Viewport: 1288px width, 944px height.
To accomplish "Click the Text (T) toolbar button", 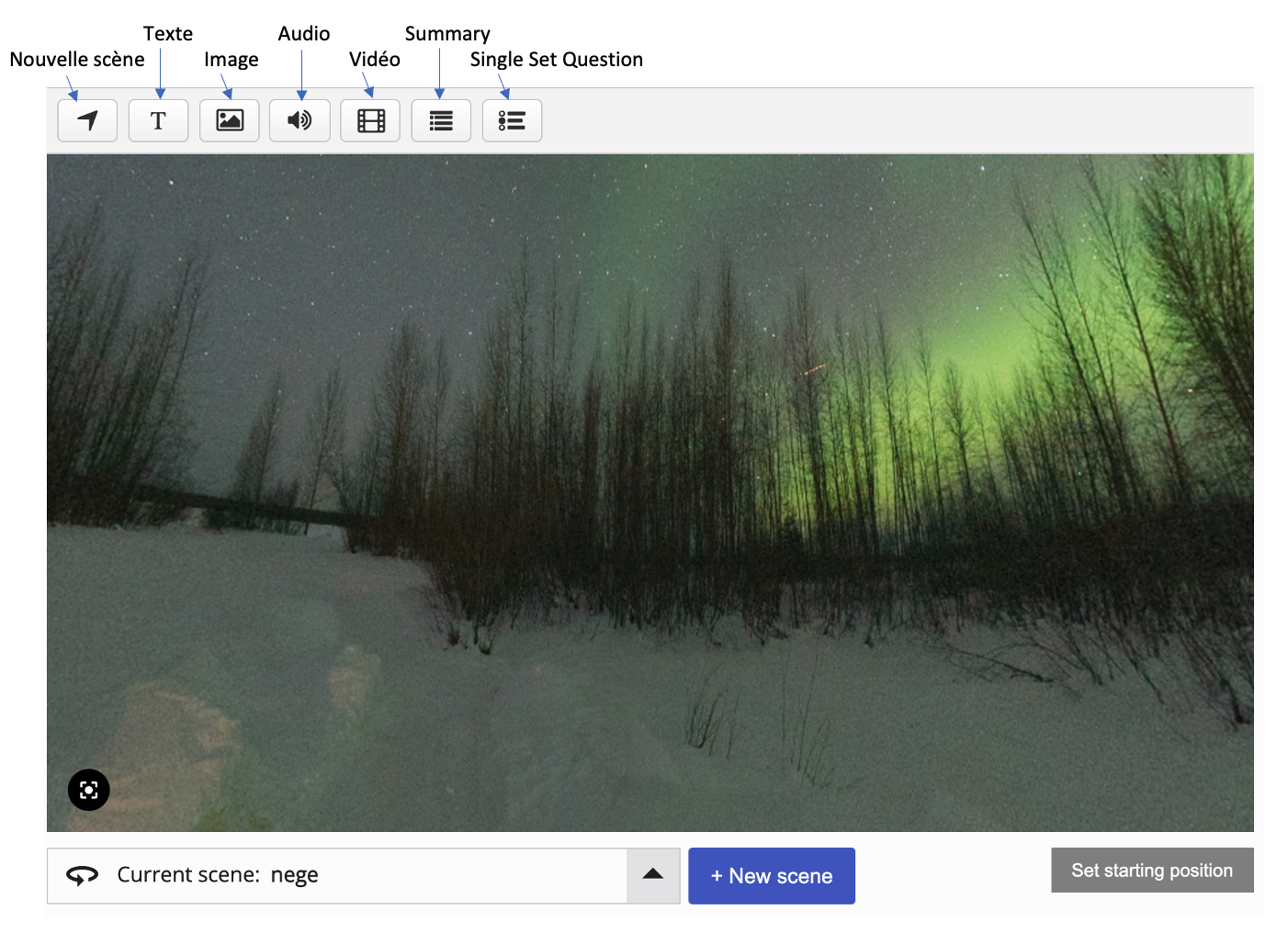I will pos(158,120).
